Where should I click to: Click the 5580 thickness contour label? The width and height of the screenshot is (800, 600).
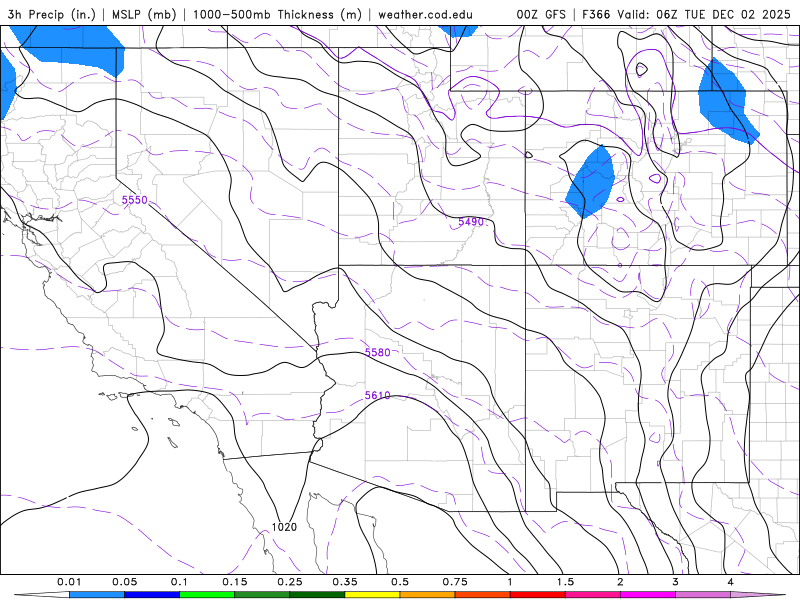click(x=378, y=353)
